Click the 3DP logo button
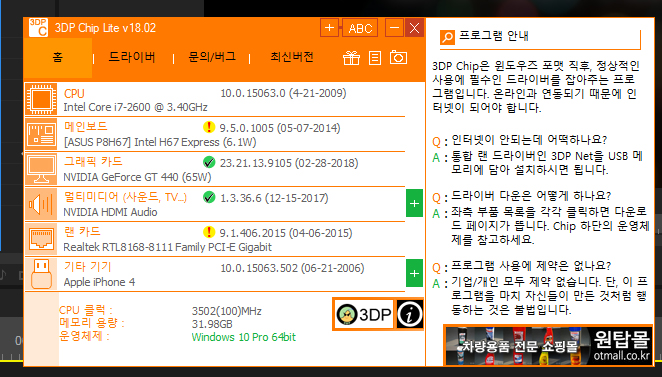The height and width of the screenshot is (377, 662). pyautogui.click(x=364, y=314)
